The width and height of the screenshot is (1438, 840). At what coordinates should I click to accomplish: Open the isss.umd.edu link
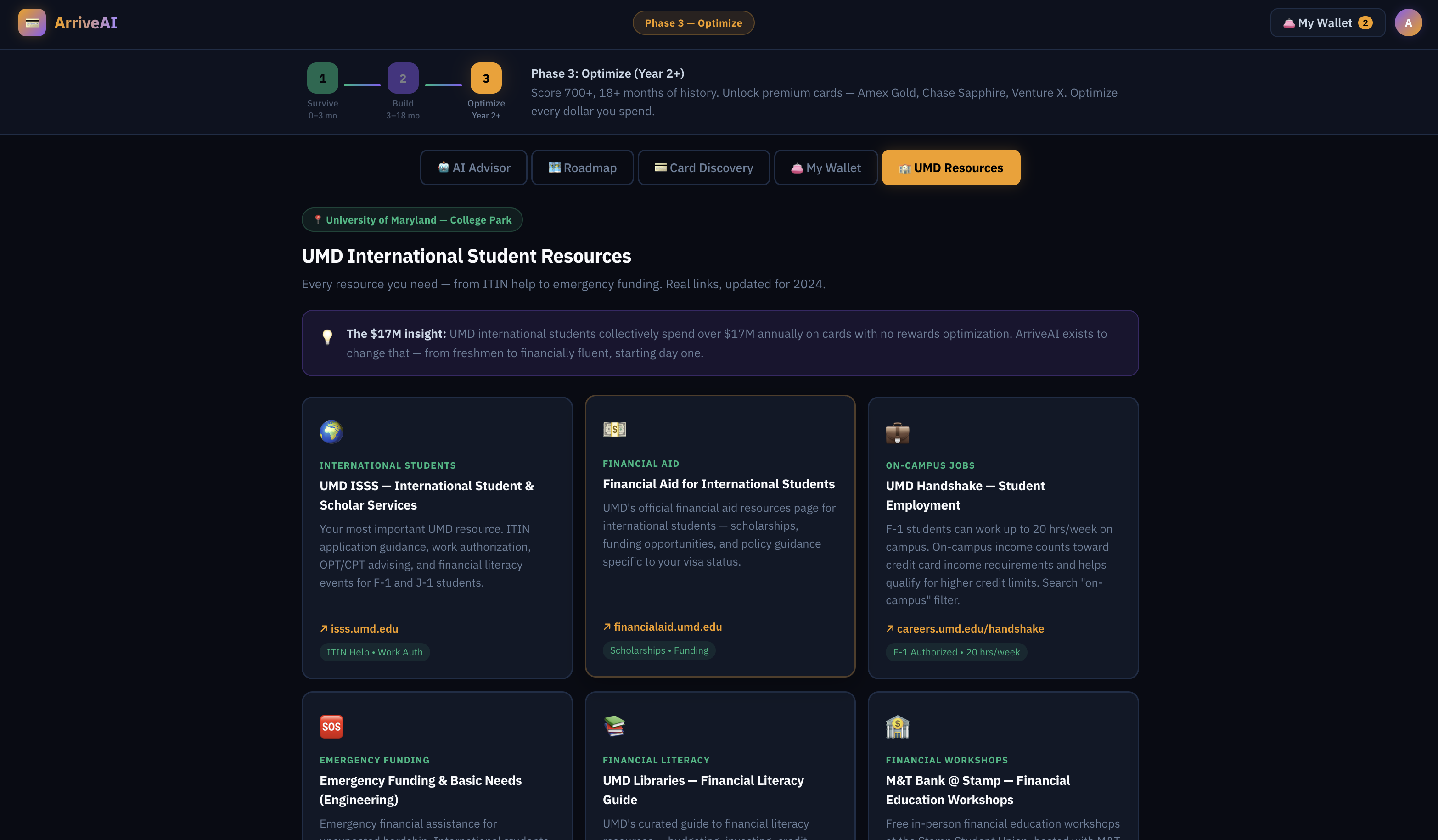point(364,628)
